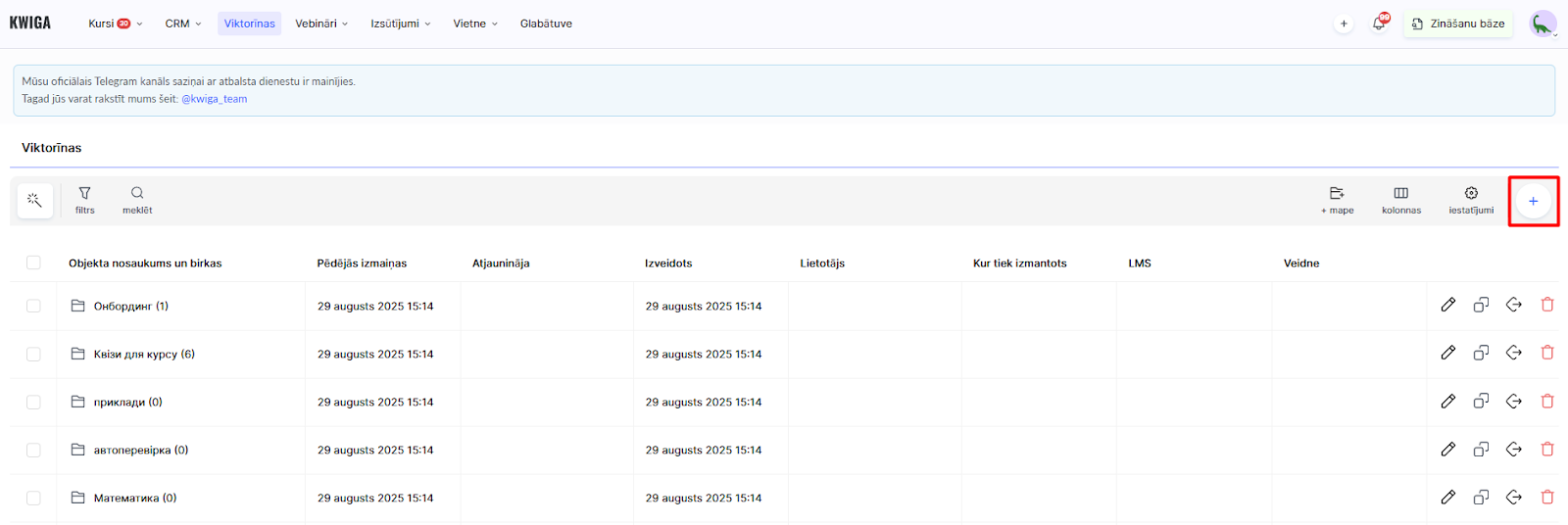
Task: Open the @kwiga_team Telegram link
Action: tap(214, 99)
